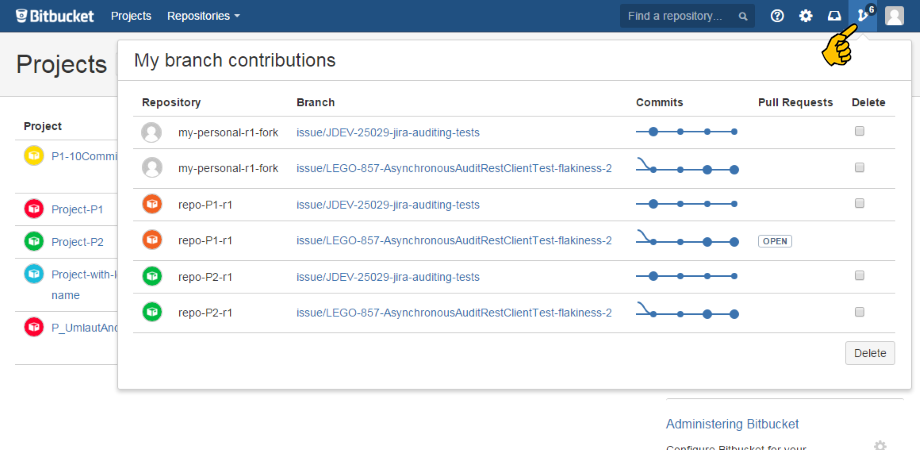Click the My branch contributions heading

[235, 60]
